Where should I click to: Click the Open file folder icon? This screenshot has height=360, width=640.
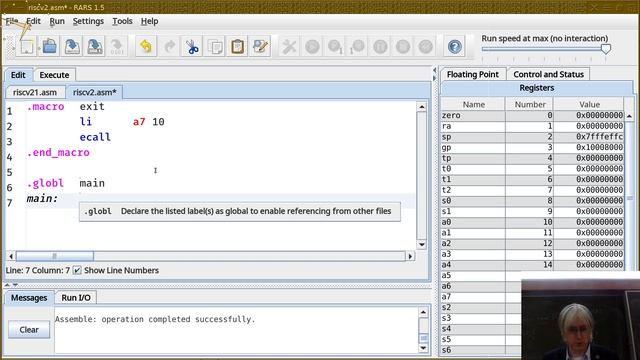click(50, 47)
